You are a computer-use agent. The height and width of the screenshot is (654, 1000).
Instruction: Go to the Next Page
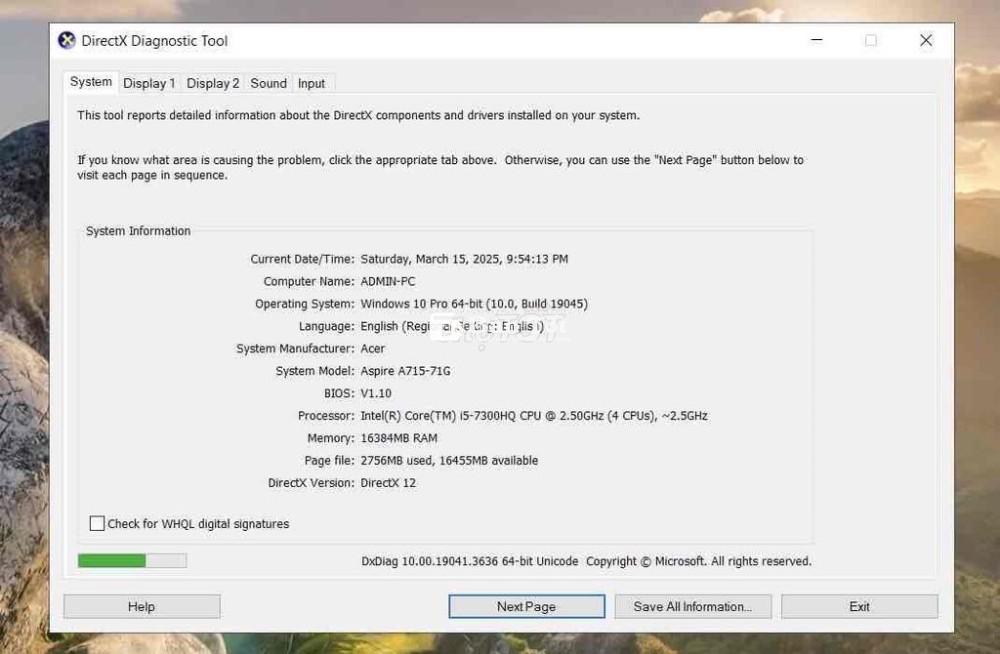click(526, 607)
